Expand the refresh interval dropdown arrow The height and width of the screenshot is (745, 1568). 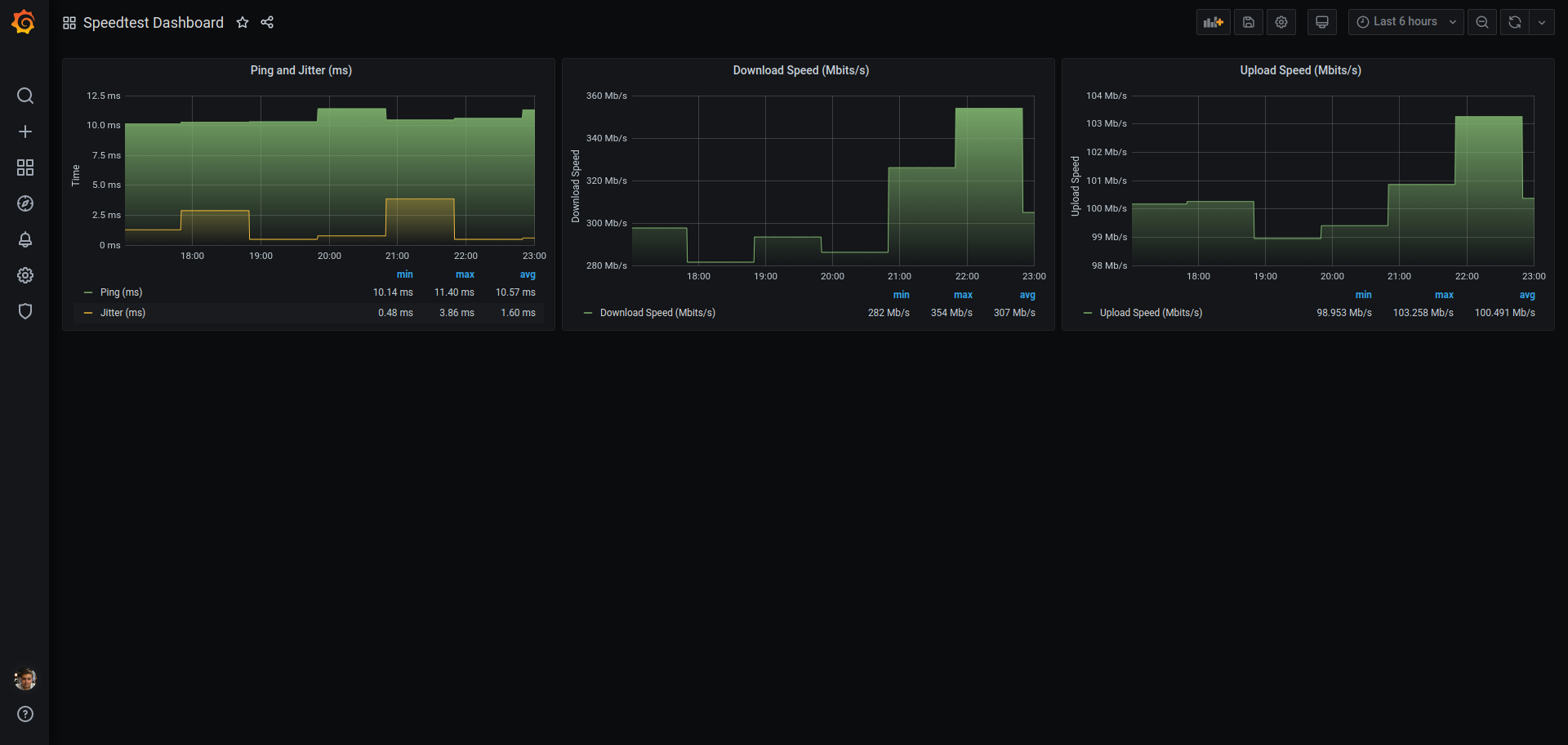click(x=1542, y=22)
